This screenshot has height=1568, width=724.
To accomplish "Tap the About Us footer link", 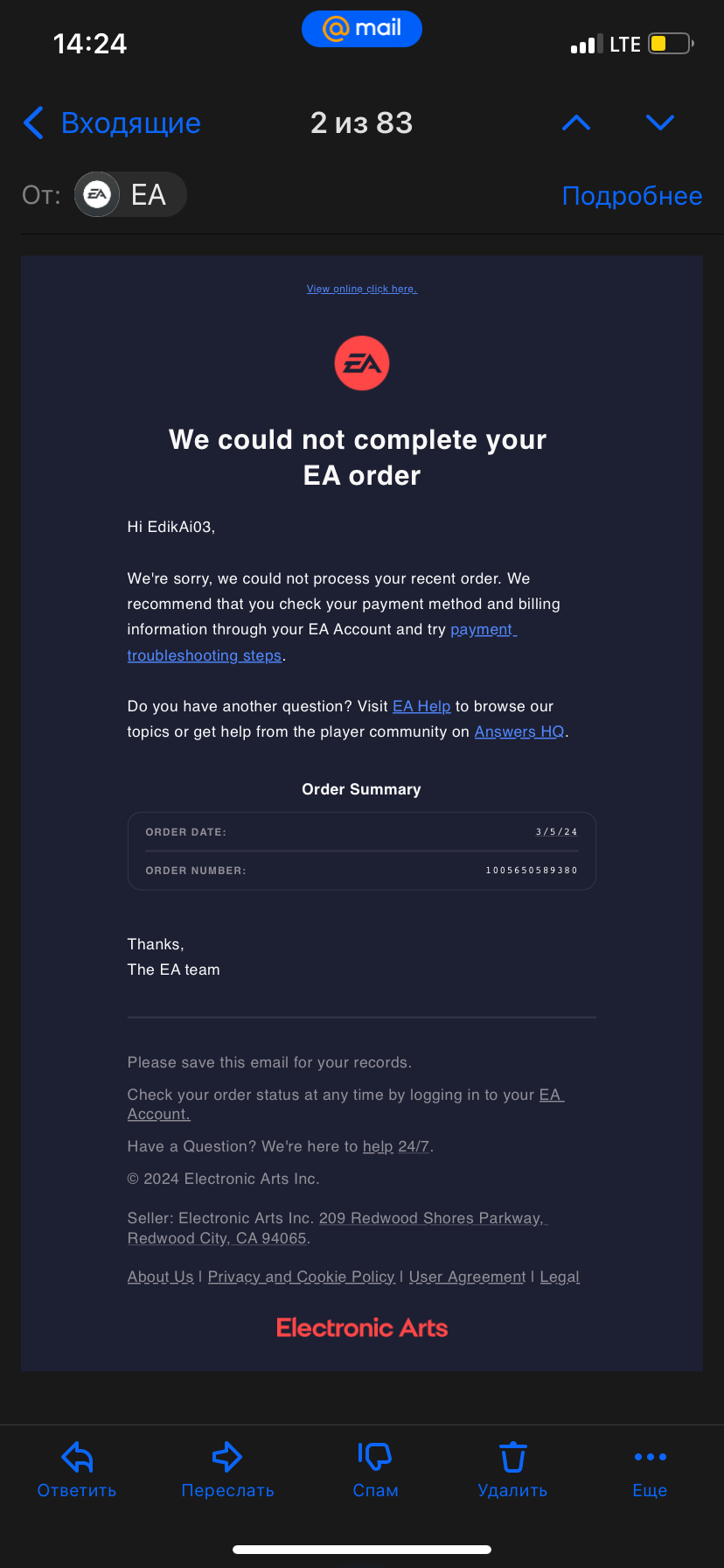I will [x=160, y=1277].
